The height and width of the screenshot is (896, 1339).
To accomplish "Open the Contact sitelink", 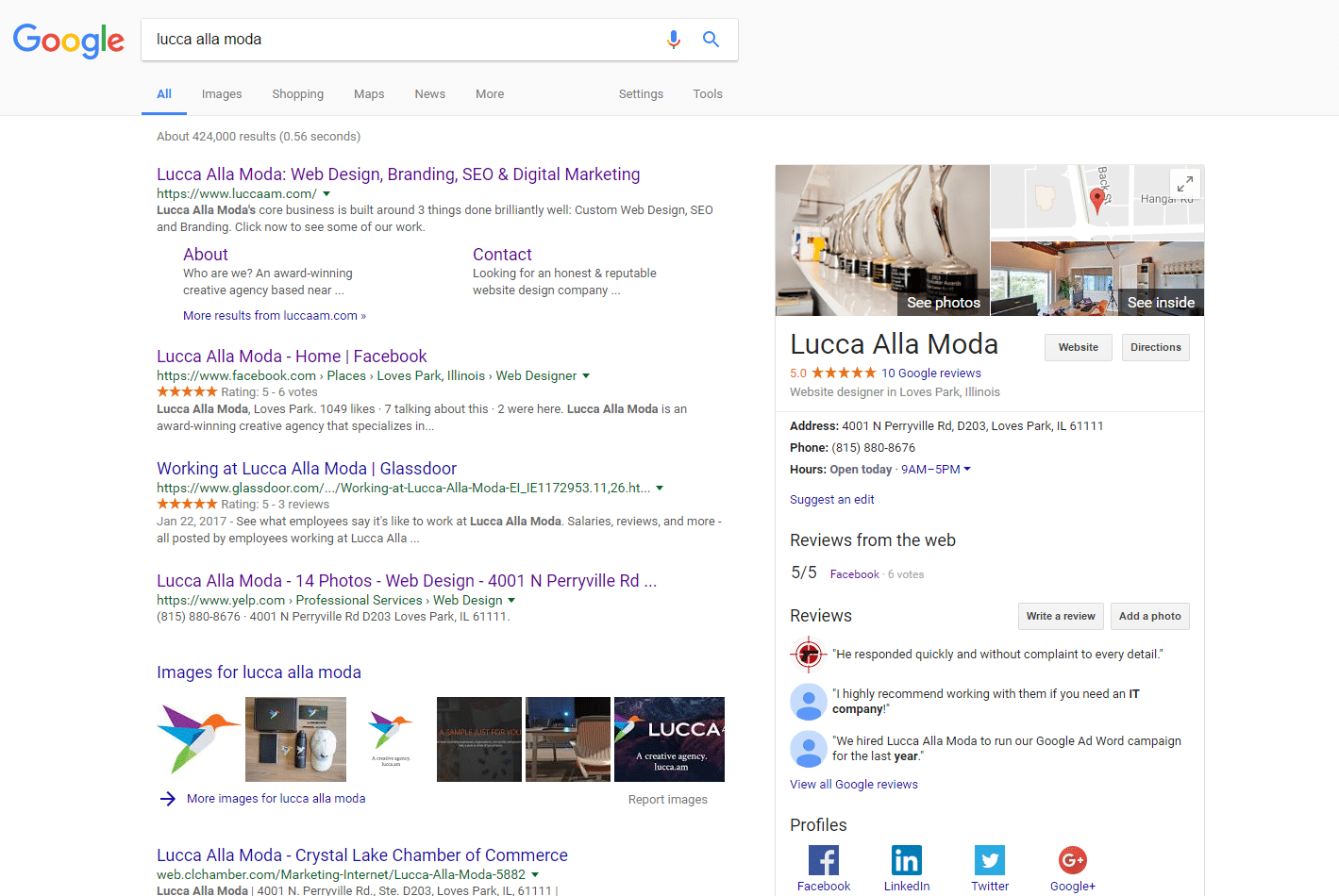I will coord(502,255).
